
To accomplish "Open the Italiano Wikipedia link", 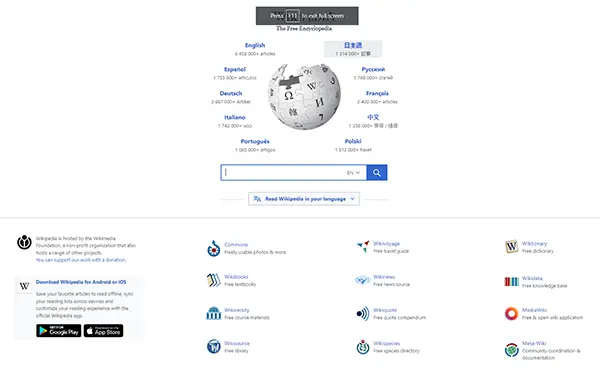I will pos(235,117).
